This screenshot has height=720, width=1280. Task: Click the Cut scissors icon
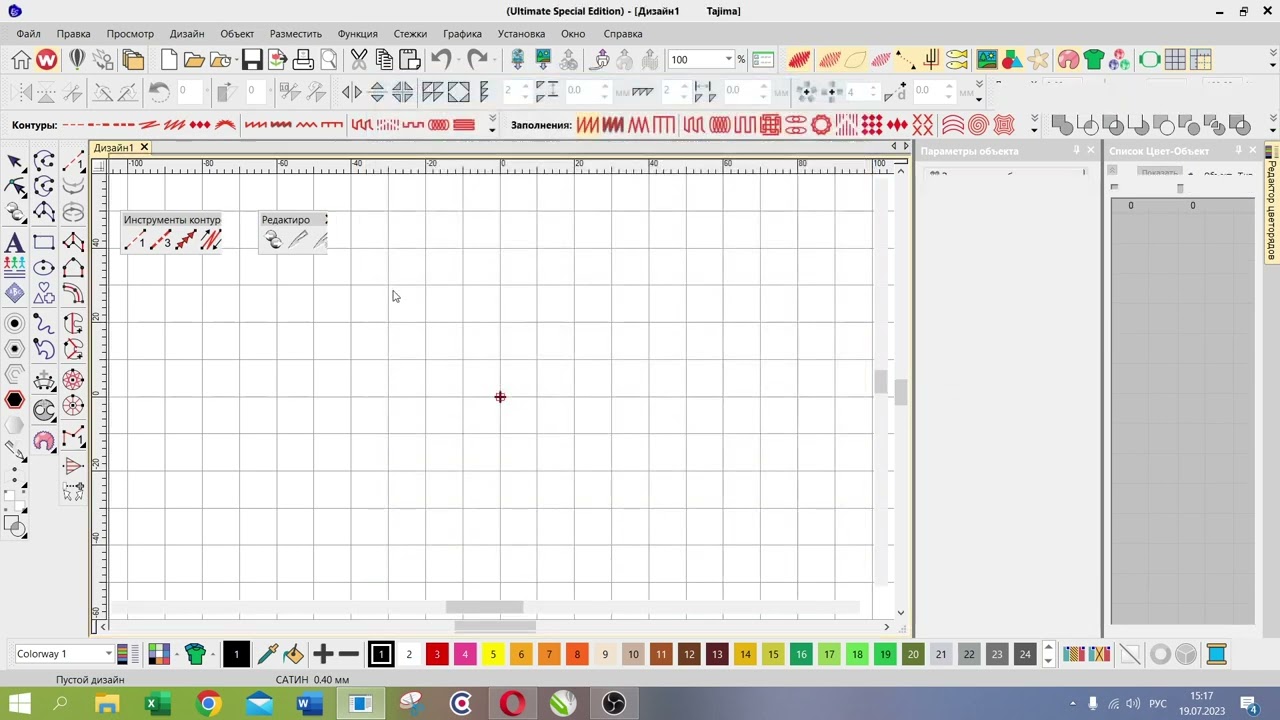click(x=359, y=60)
